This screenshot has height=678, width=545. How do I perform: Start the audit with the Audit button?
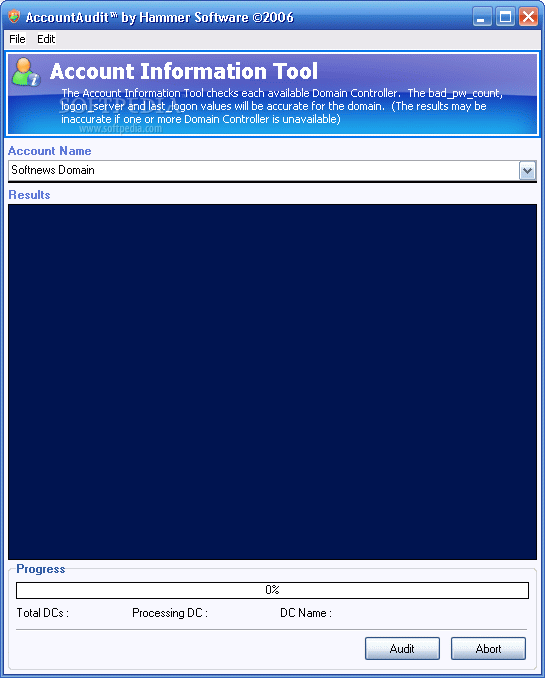(402, 648)
